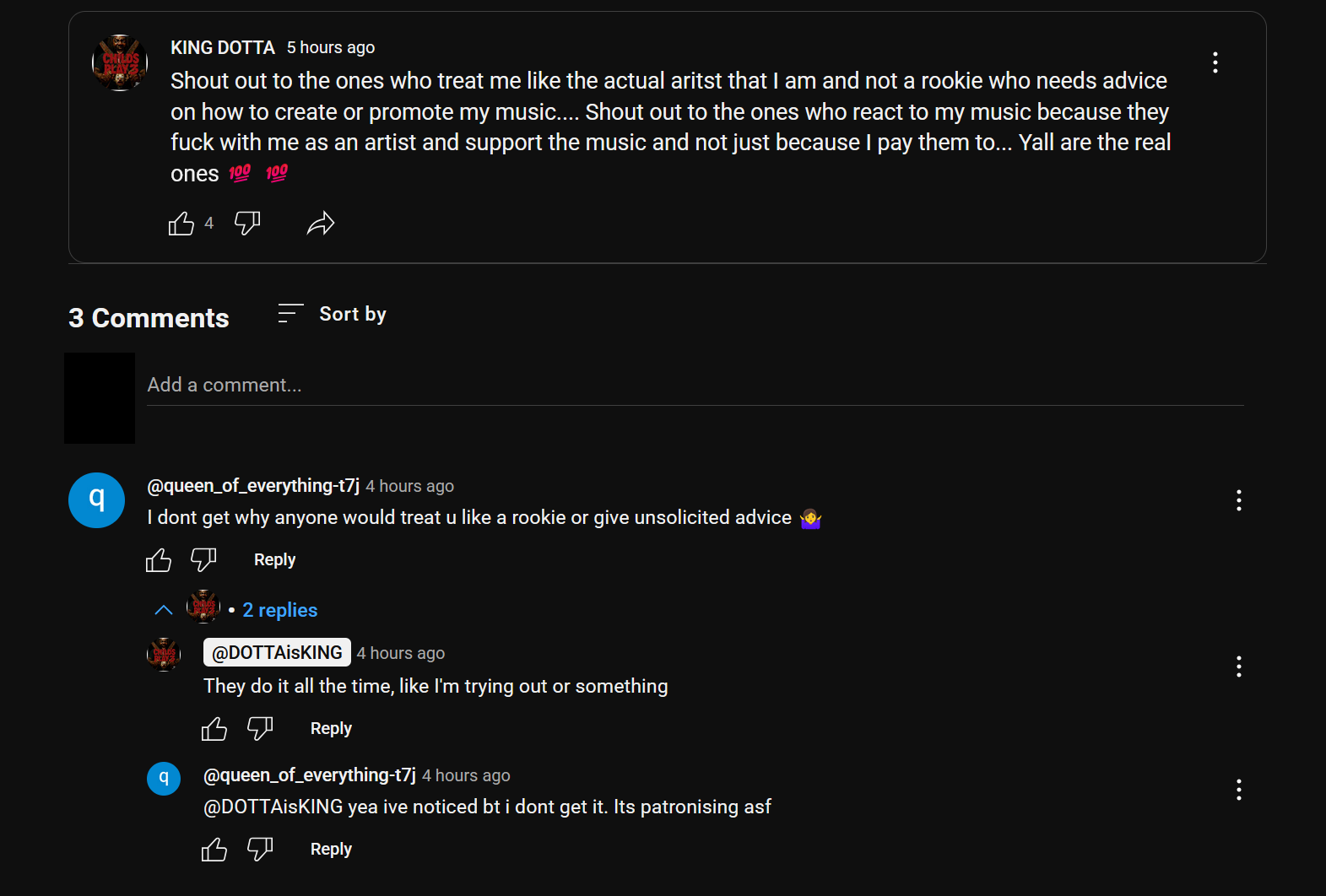Share the KING DOTTA post

click(321, 224)
